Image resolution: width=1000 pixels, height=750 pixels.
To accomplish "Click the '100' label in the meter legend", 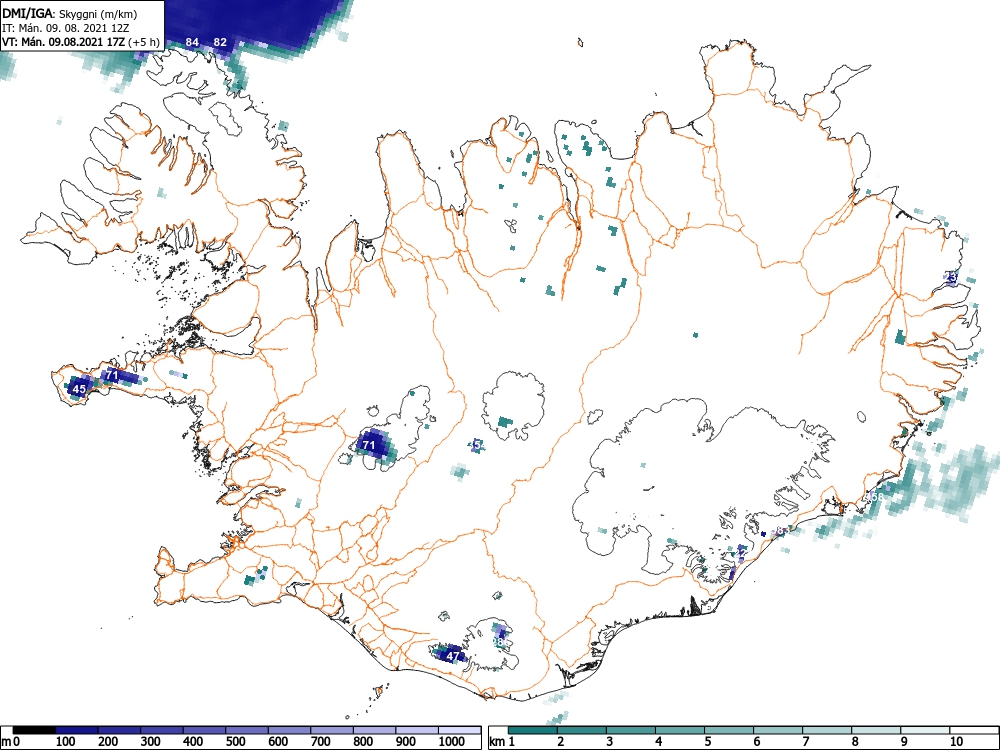I will (66, 742).
